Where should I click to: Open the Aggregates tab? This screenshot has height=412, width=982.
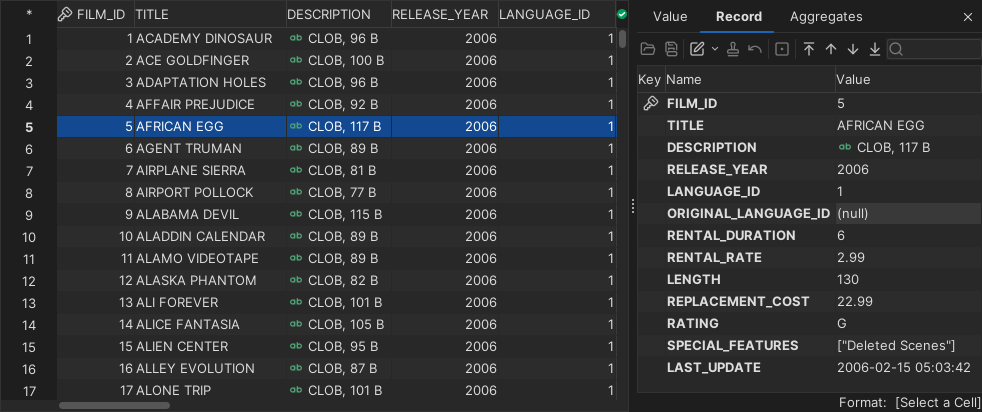[x=826, y=16]
